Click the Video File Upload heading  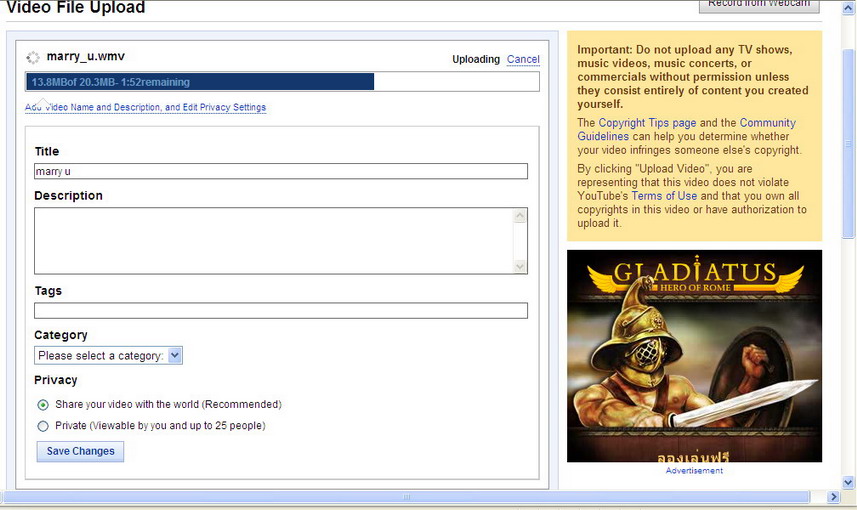pyautogui.click(x=75, y=8)
